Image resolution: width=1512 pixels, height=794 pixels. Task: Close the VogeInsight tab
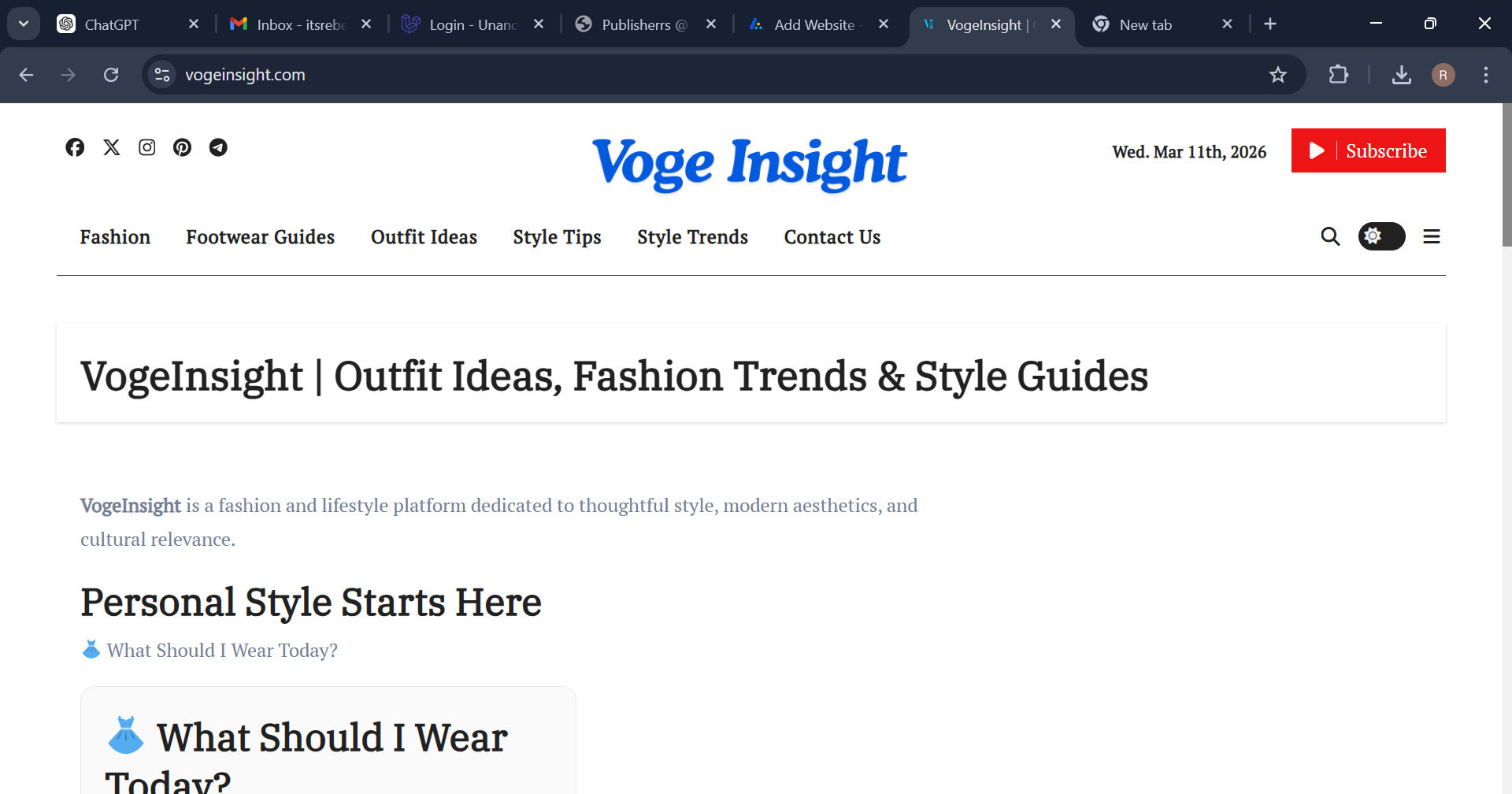pos(1056,24)
